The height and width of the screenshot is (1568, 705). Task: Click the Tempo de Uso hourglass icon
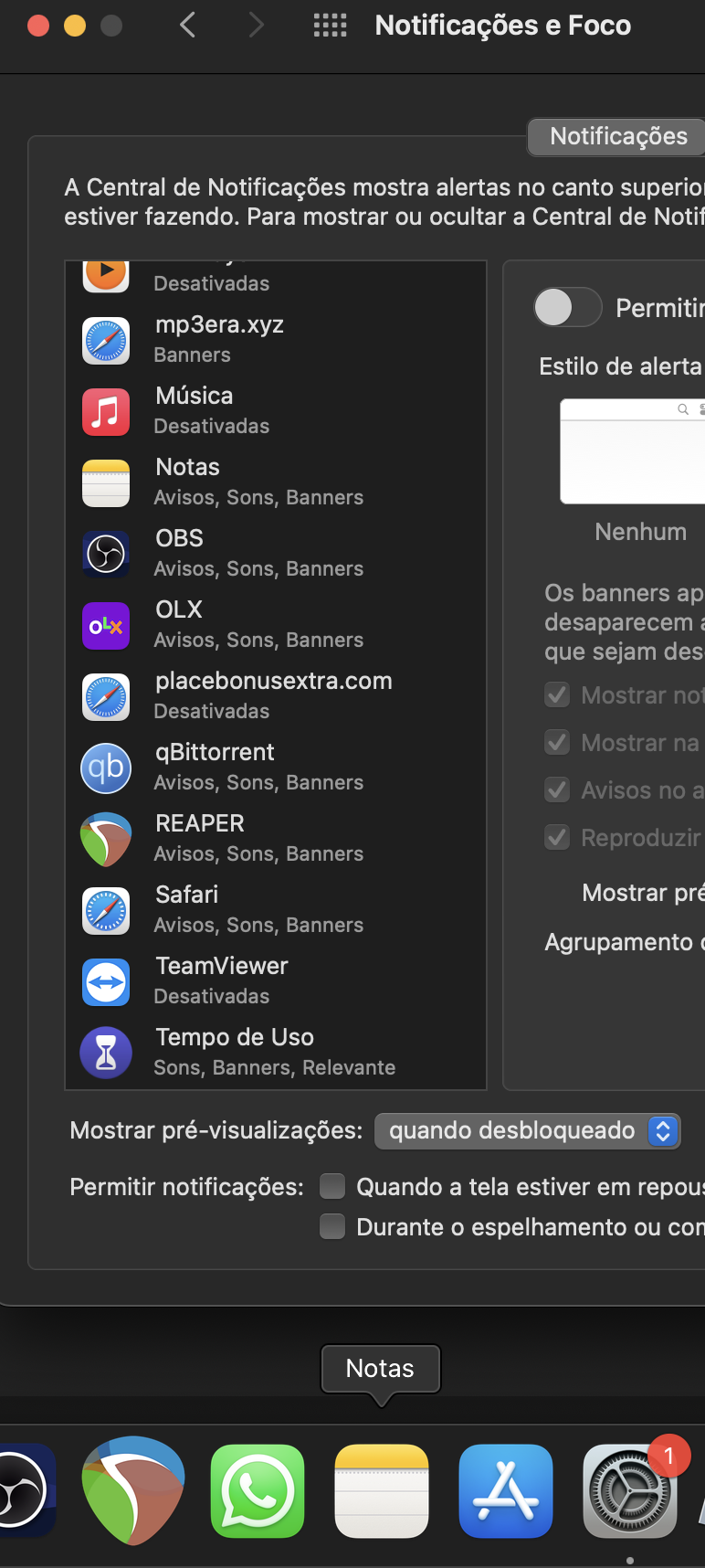[x=106, y=1054]
